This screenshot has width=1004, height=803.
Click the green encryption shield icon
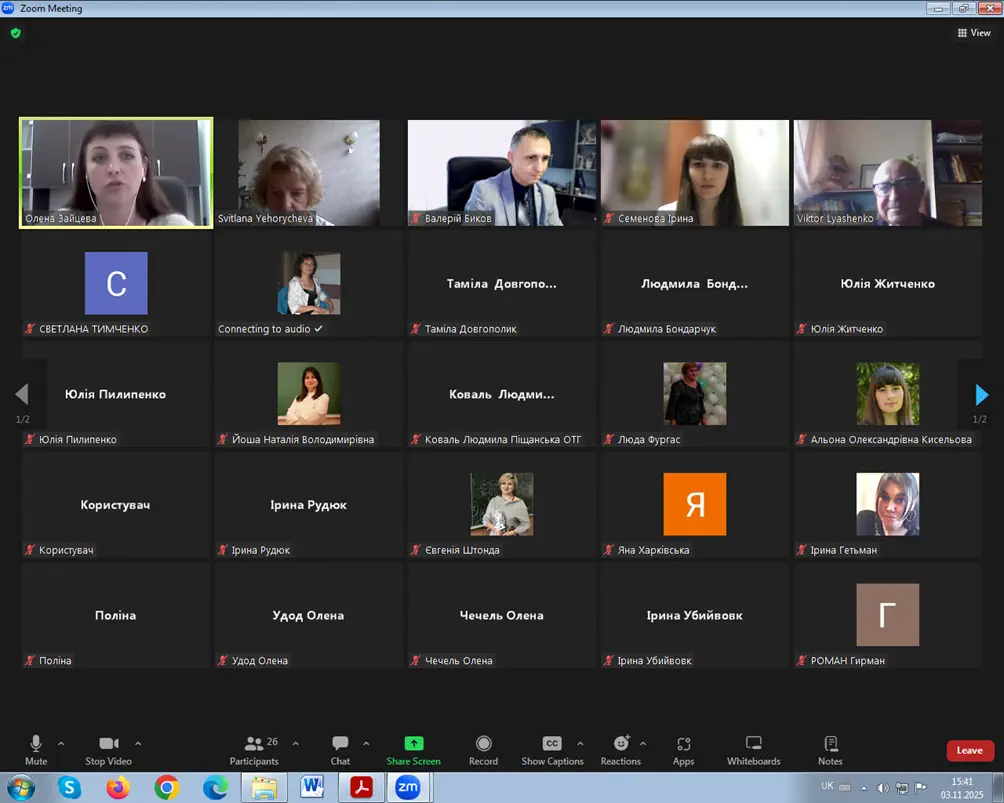coord(15,33)
